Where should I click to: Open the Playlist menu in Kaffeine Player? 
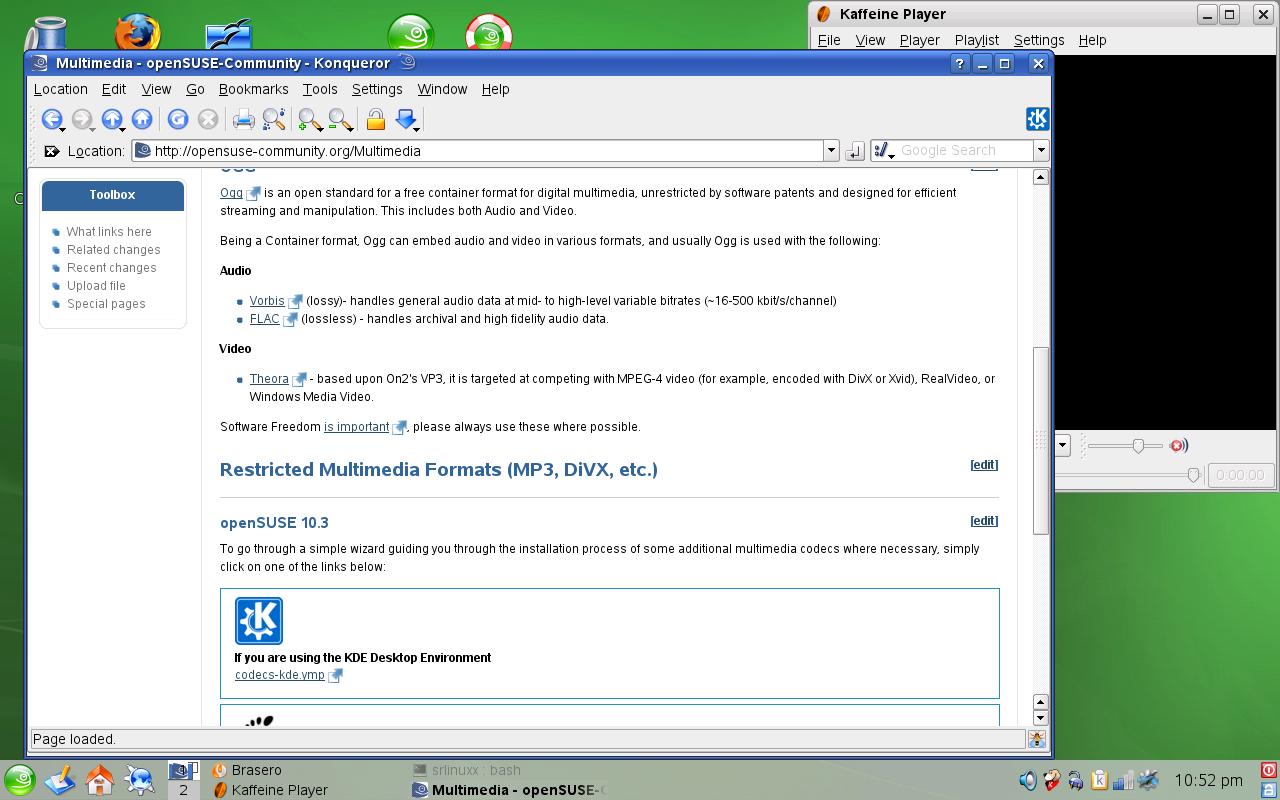point(976,40)
